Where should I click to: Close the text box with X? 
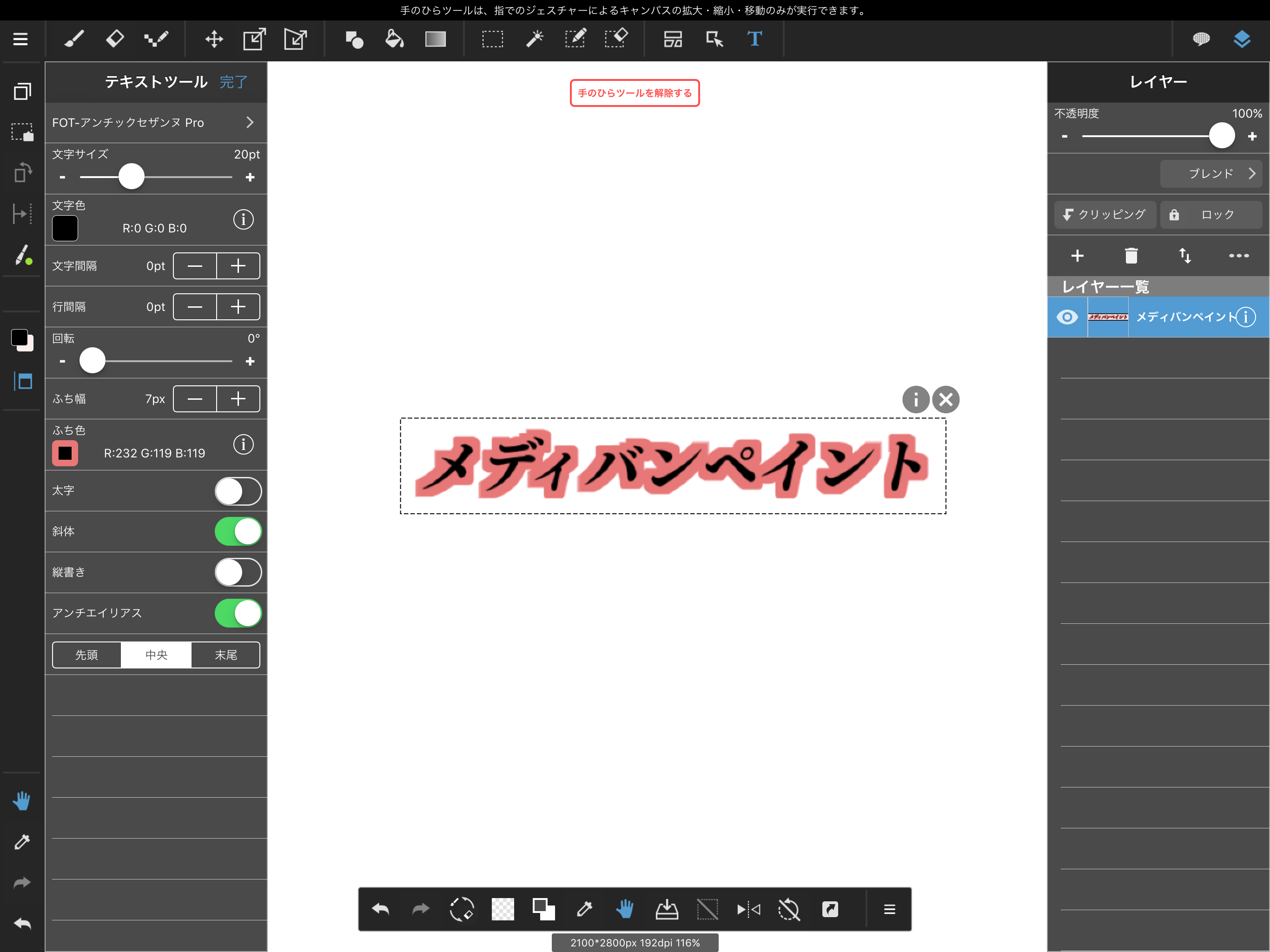[x=946, y=400]
